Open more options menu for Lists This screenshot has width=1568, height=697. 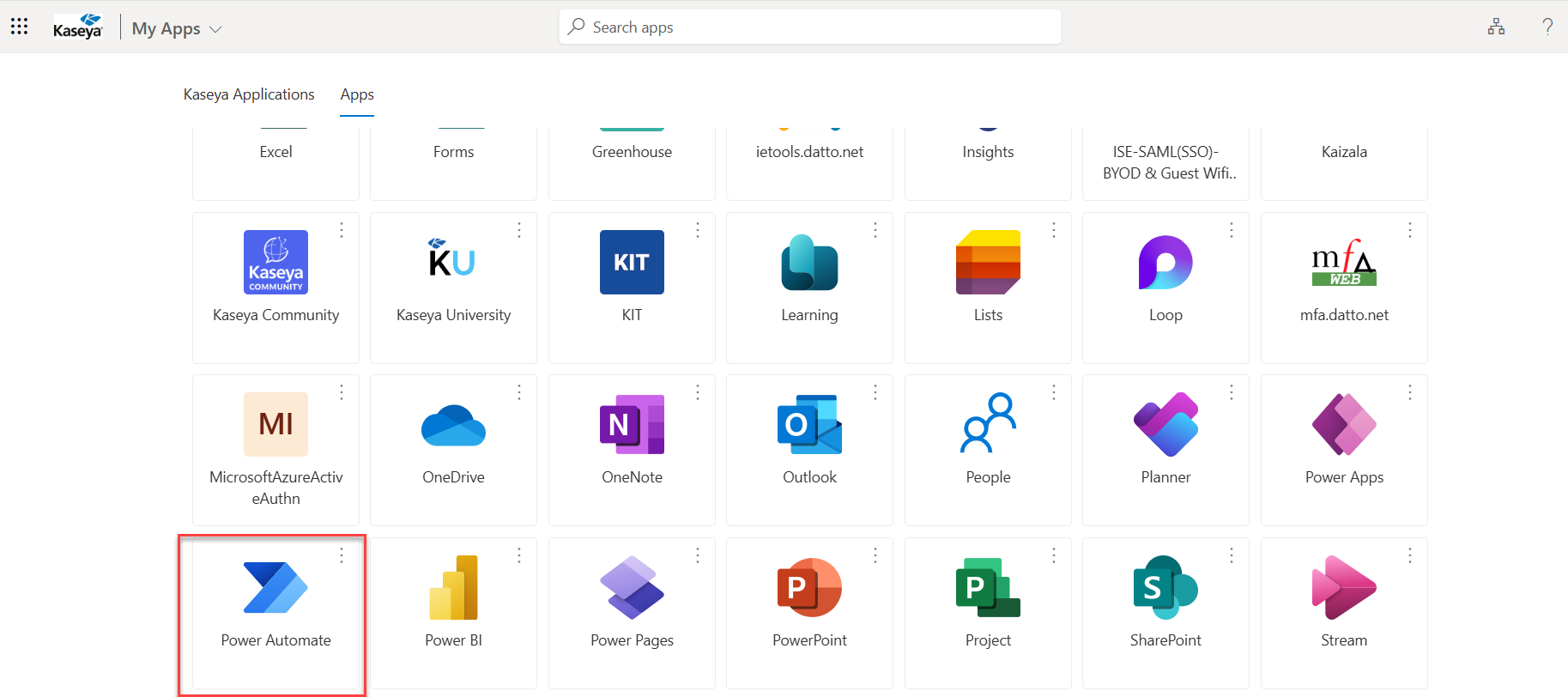[x=1054, y=230]
